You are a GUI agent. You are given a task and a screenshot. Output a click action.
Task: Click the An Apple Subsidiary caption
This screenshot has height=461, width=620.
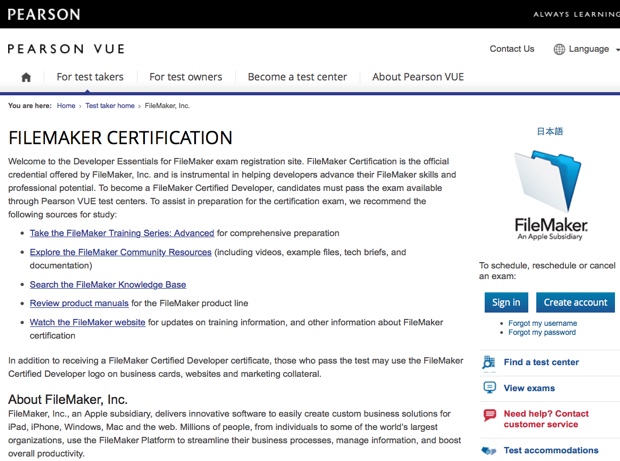click(x=550, y=236)
